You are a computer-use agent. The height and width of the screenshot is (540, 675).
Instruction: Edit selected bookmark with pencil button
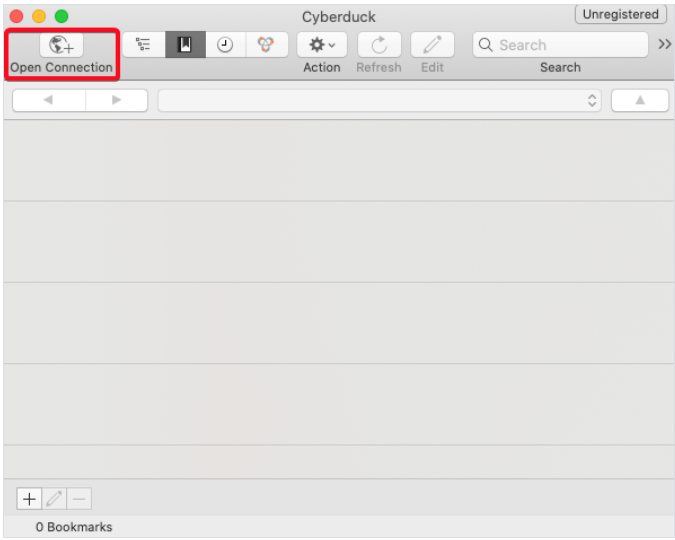pos(54,499)
